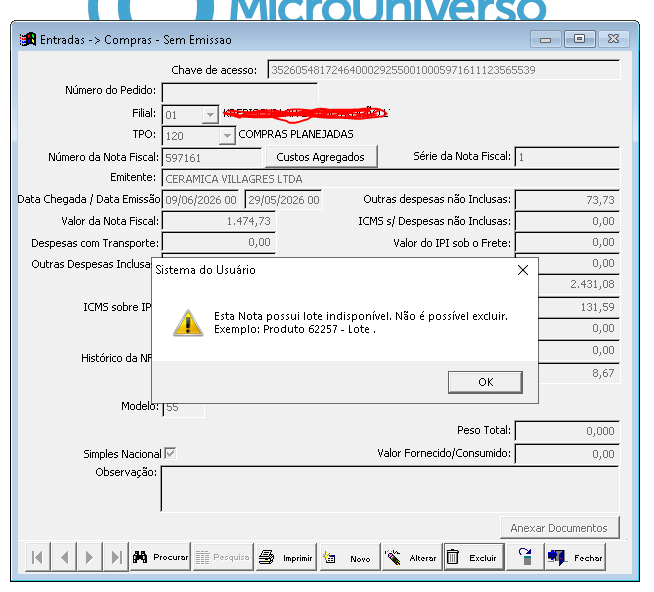
Task: Click the refresh icon beside Excluir
Action: [525, 557]
